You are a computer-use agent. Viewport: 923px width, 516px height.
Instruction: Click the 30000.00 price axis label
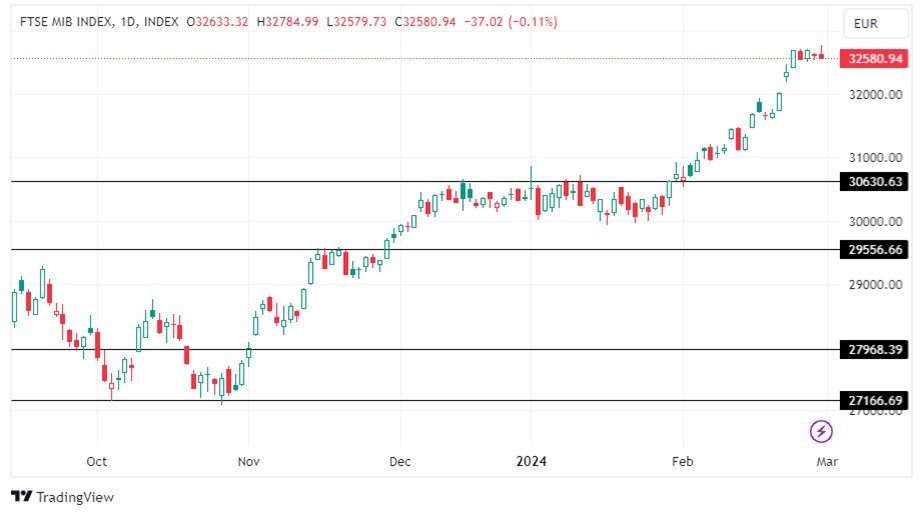875,221
